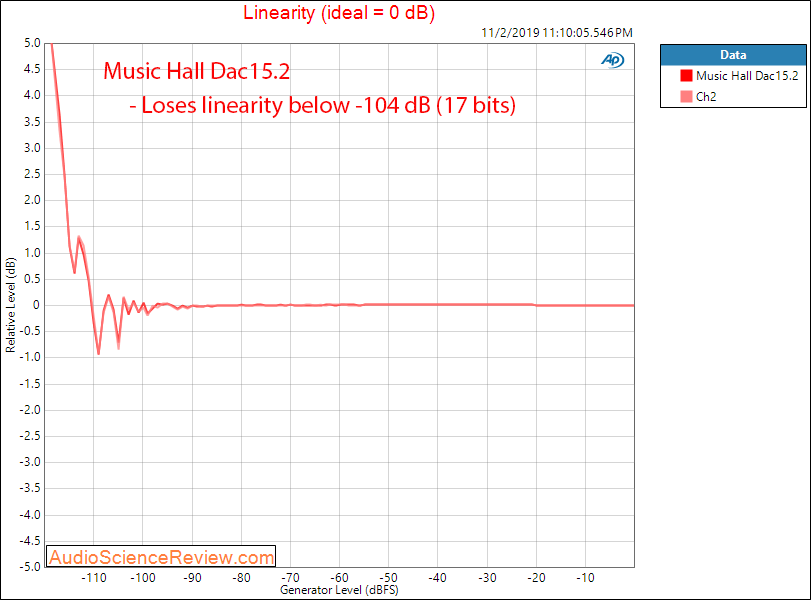Click the -4.0 y-axis tick label

[x=30, y=515]
